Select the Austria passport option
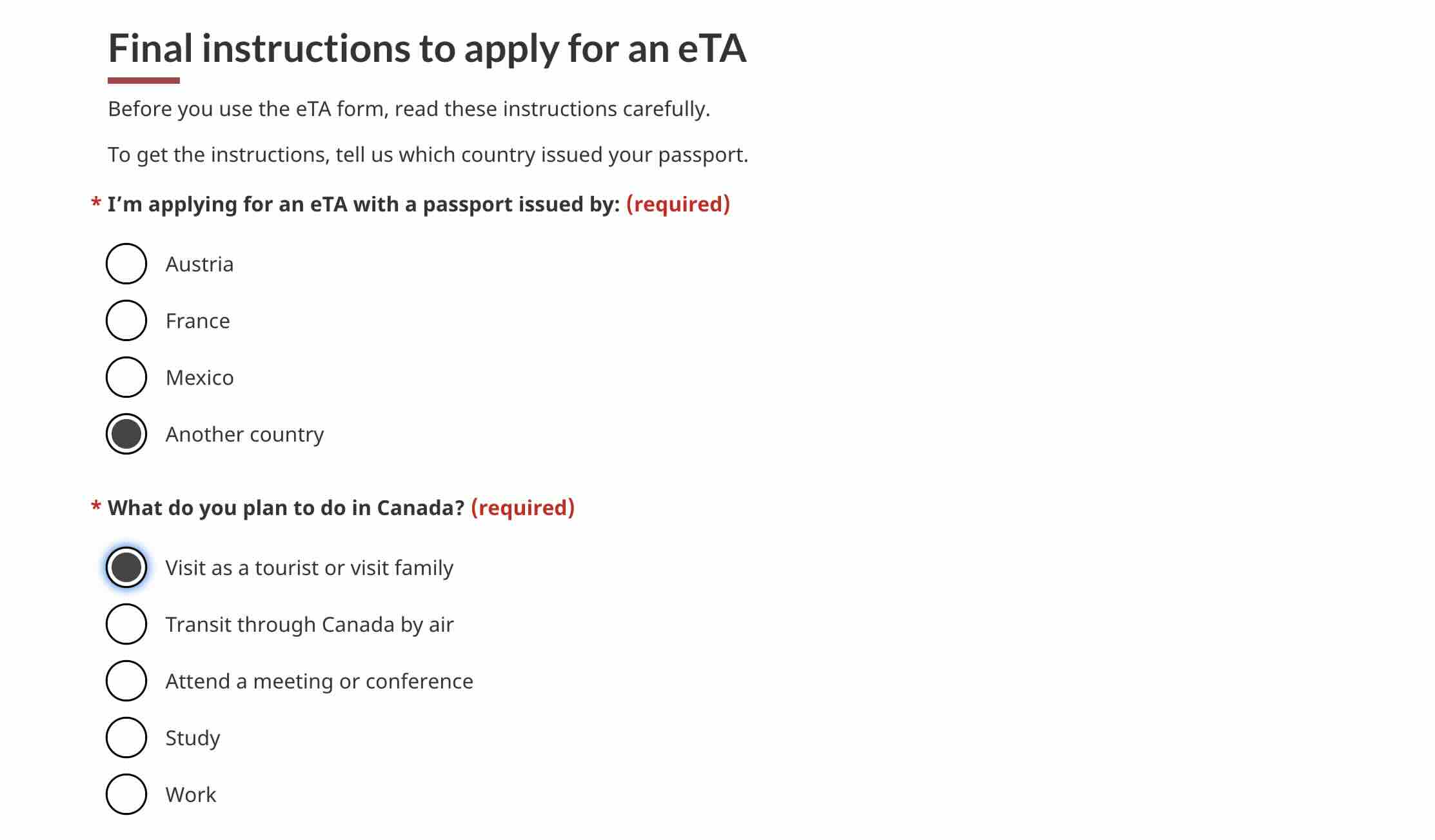Image resolution: width=1435 pixels, height=840 pixels. tap(126, 263)
